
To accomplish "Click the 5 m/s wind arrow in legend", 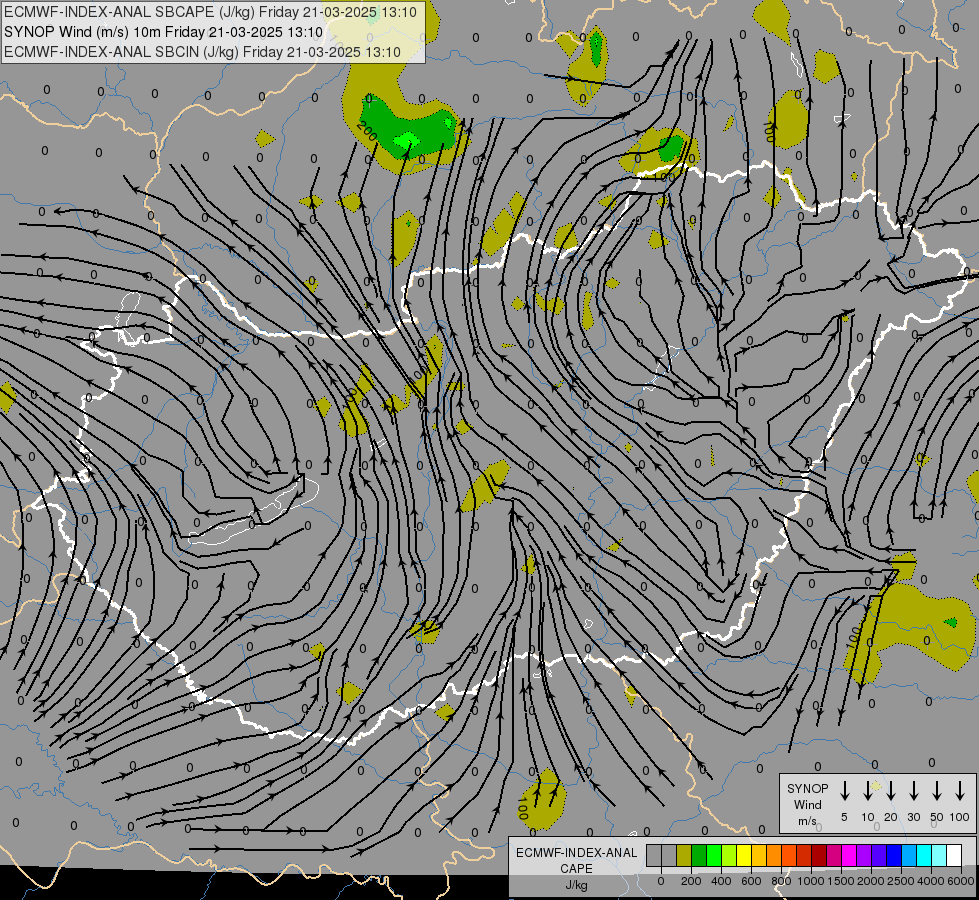I will [x=844, y=791].
